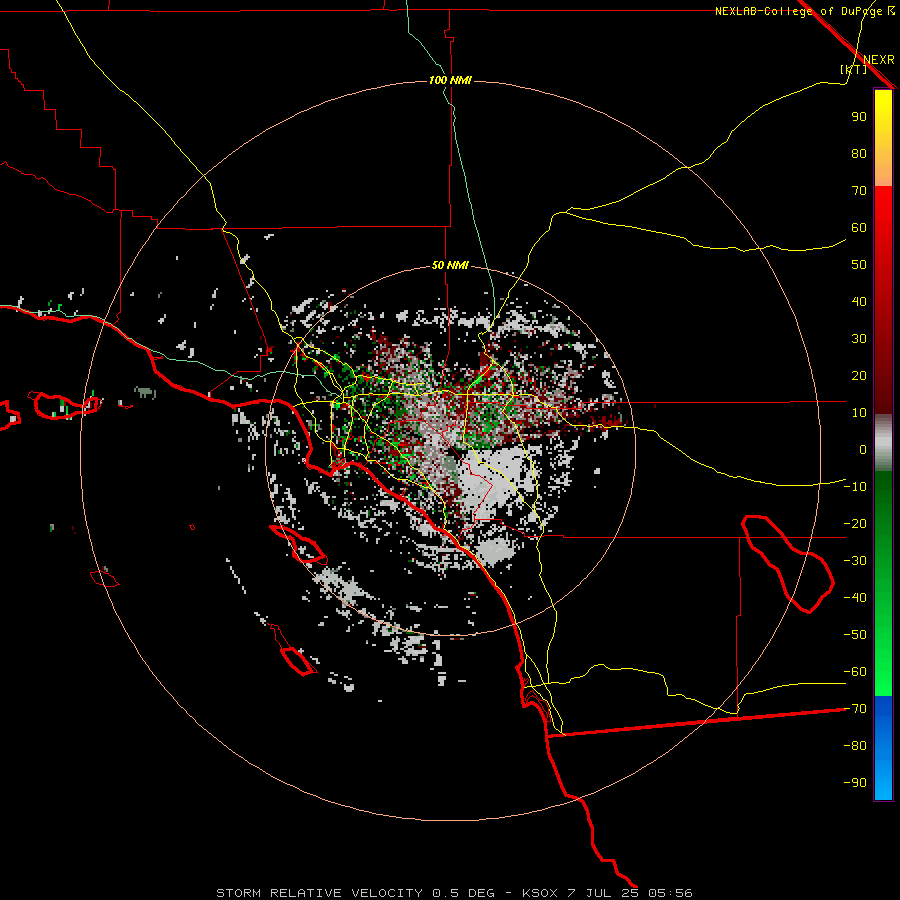Click the positive 60 velocity scale label
Screen dimensions: 900x900
(x=859, y=227)
